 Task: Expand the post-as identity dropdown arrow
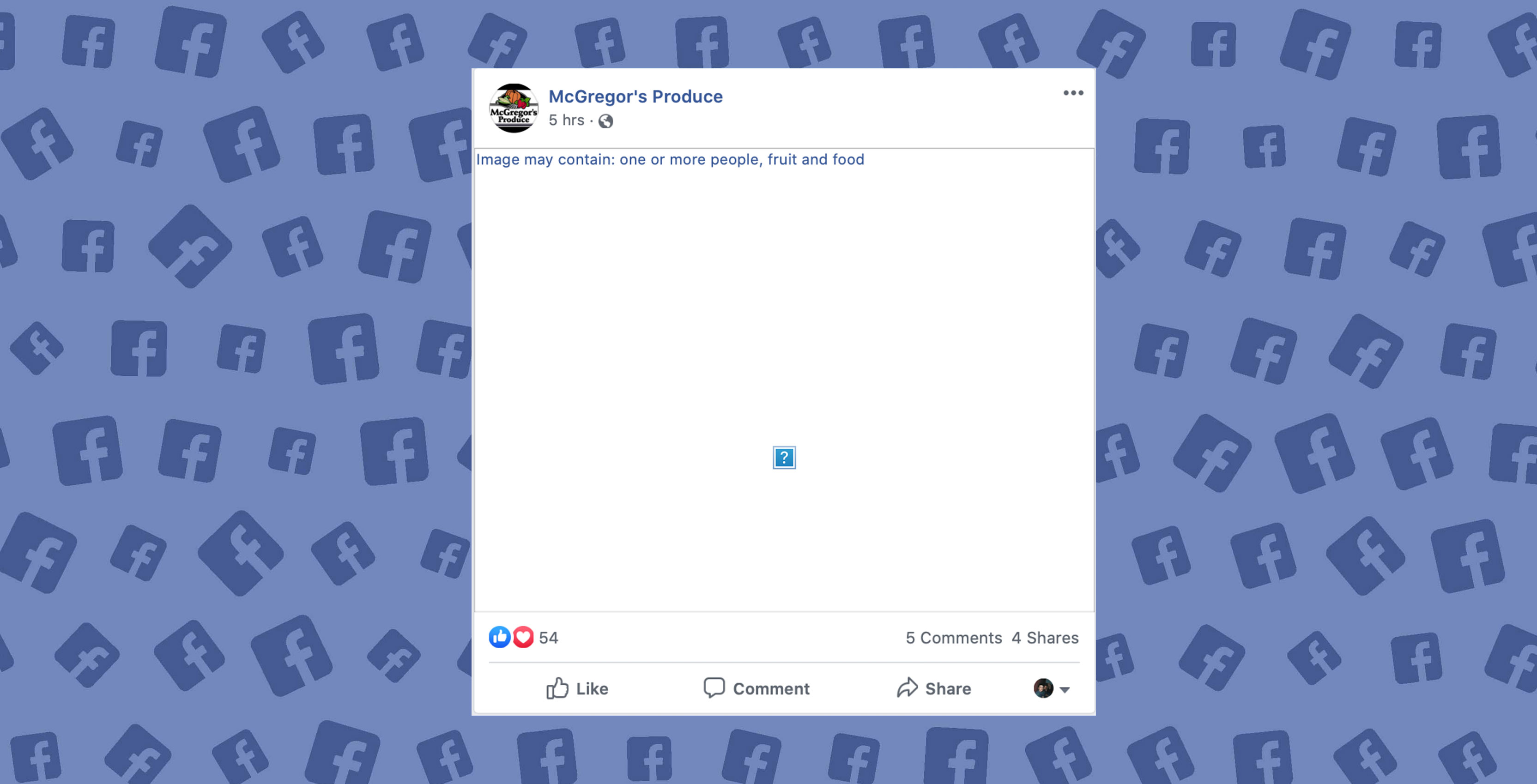(x=1065, y=690)
